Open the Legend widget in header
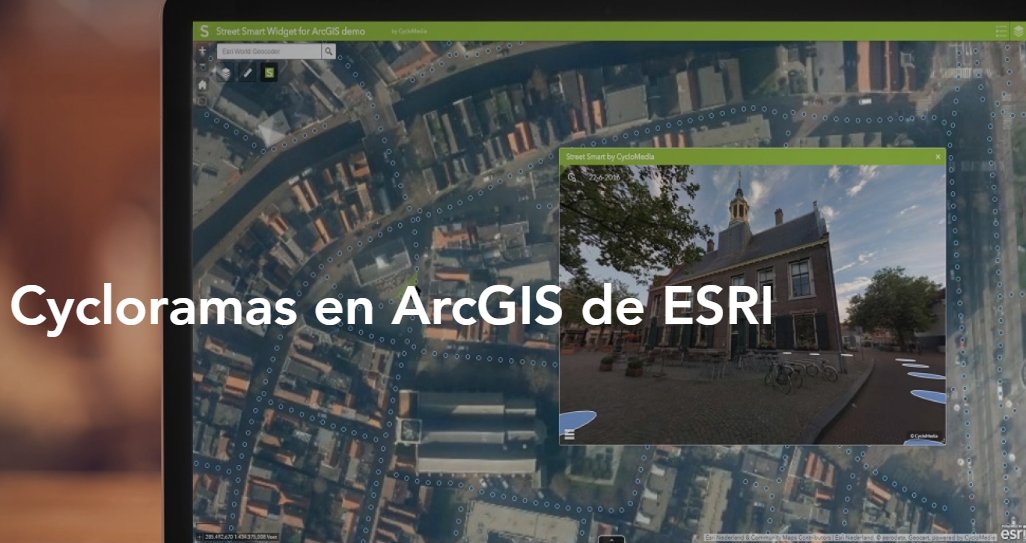Viewport: 1026px width, 543px height. (x=1001, y=31)
